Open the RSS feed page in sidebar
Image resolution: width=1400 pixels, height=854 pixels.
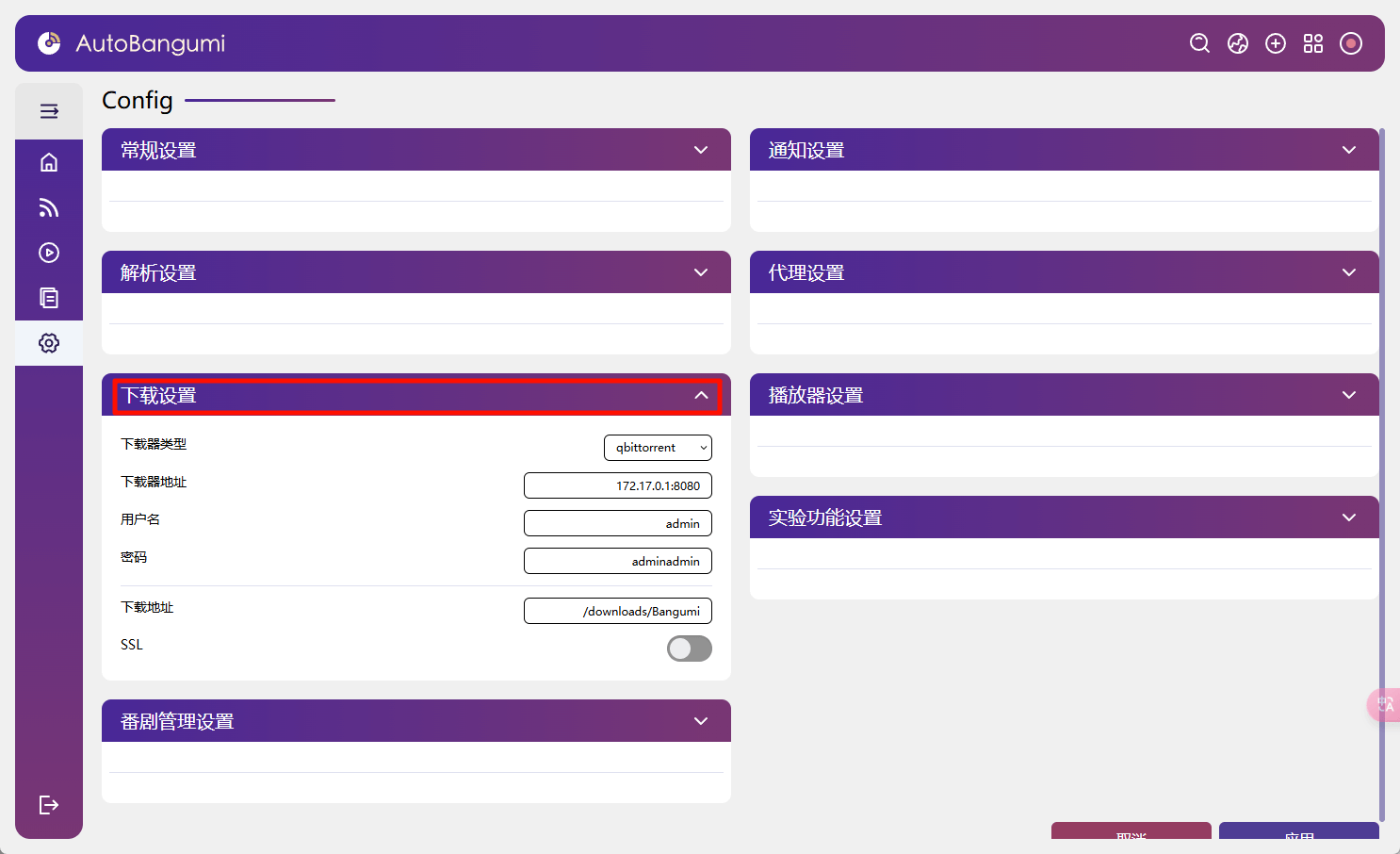49,207
